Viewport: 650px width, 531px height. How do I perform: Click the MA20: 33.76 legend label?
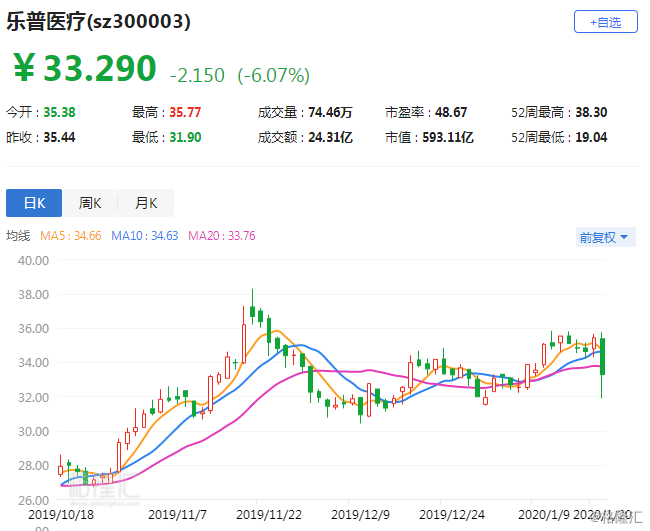point(222,236)
